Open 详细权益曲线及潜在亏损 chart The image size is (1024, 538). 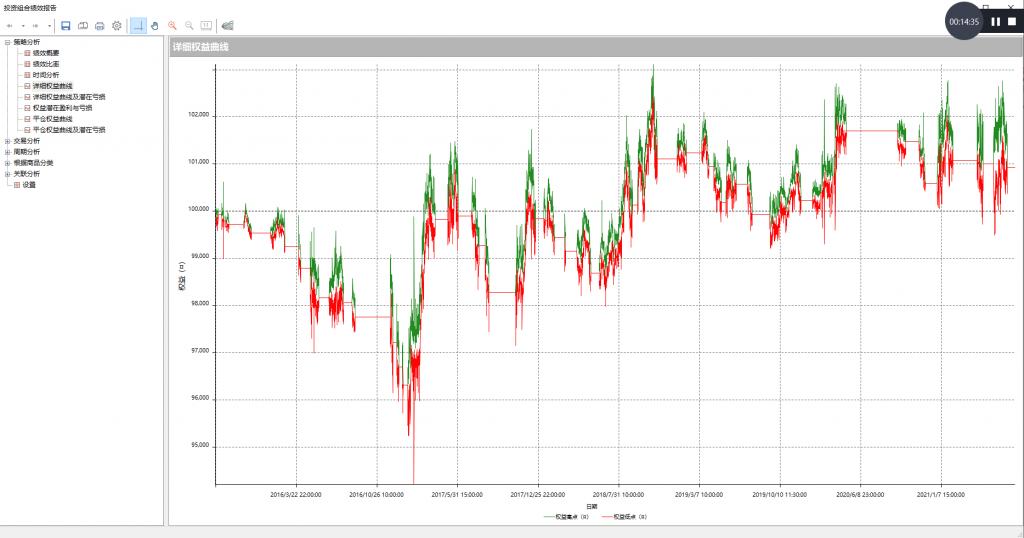pos(69,97)
